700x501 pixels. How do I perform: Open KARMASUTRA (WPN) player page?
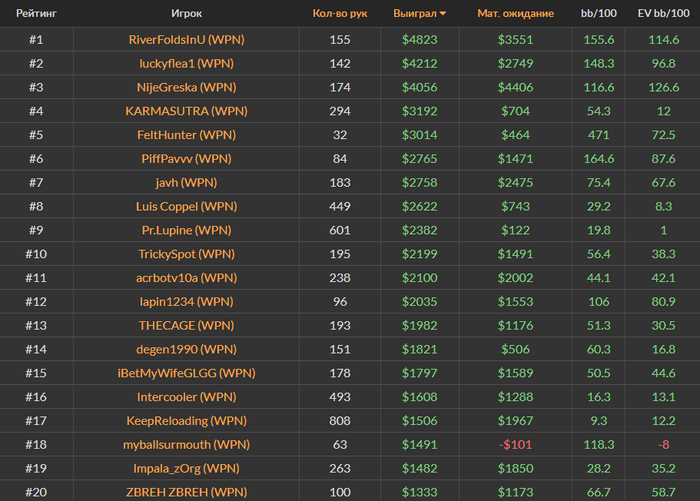point(187,111)
